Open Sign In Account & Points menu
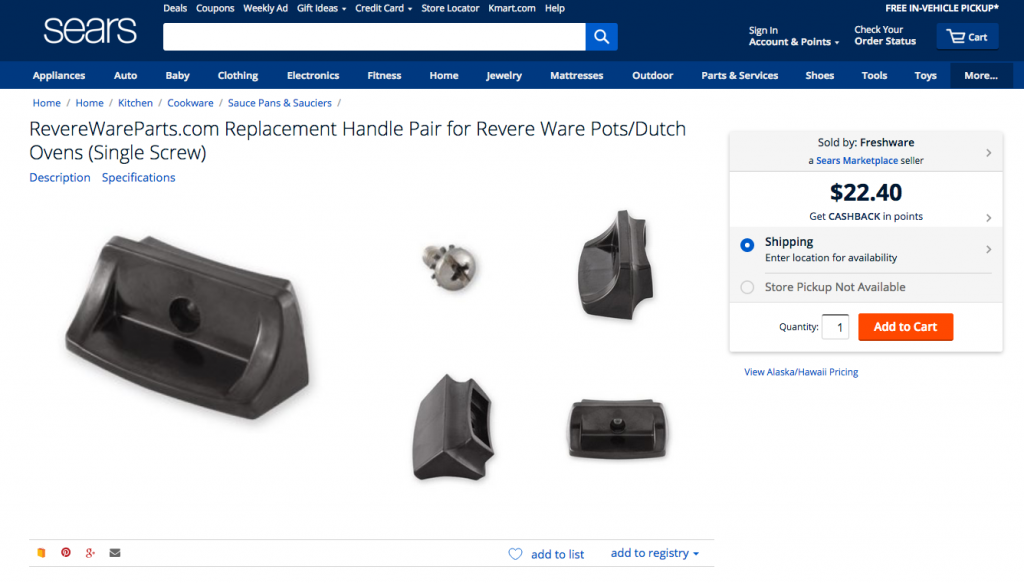This screenshot has height=583, width=1024. click(x=793, y=36)
